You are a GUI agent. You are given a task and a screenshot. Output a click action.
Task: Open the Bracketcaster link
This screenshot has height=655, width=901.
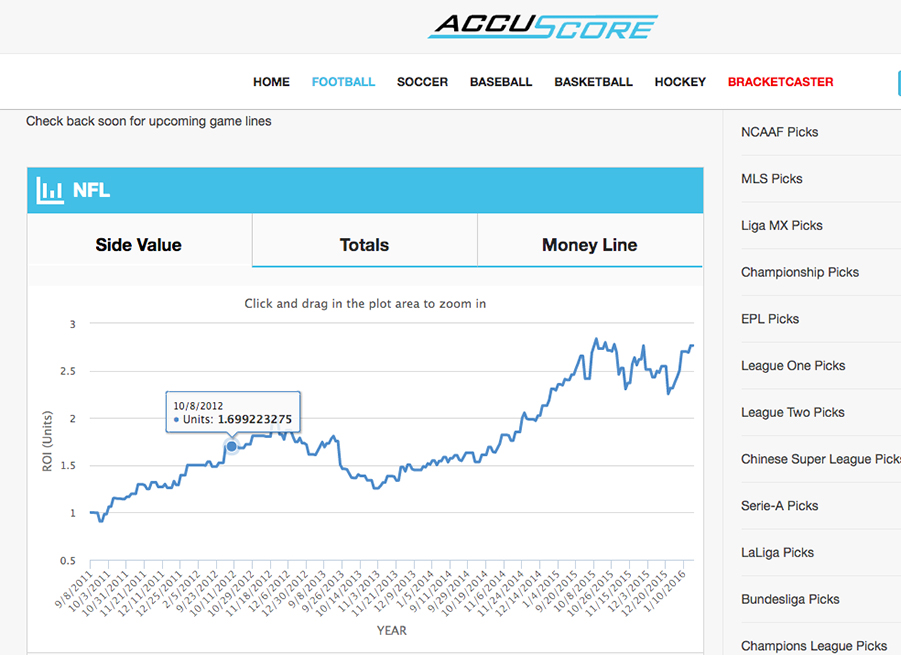pos(780,82)
